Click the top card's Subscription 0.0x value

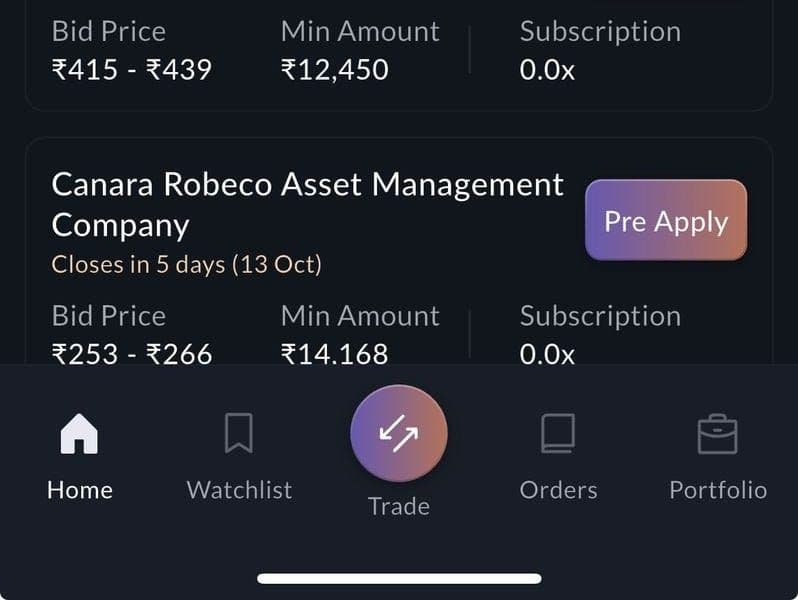pos(547,70)
